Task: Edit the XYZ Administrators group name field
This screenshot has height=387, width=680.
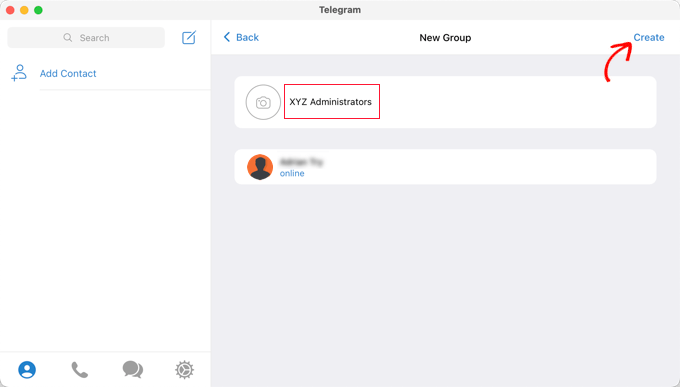Action: (332, 102)
